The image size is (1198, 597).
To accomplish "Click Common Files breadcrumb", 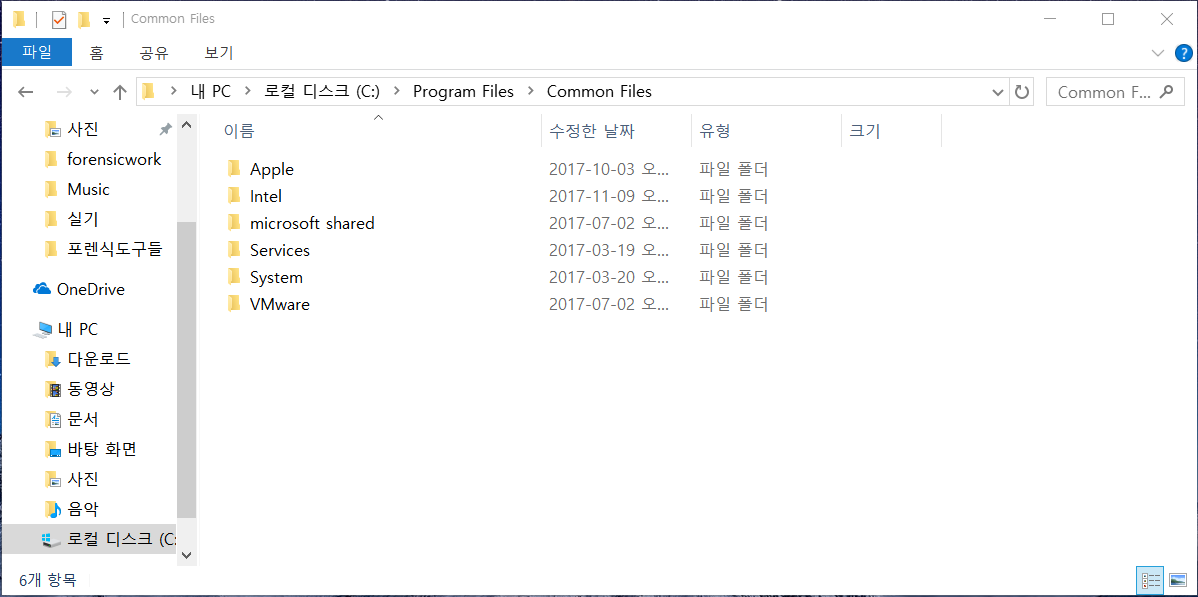I will 599,92.
